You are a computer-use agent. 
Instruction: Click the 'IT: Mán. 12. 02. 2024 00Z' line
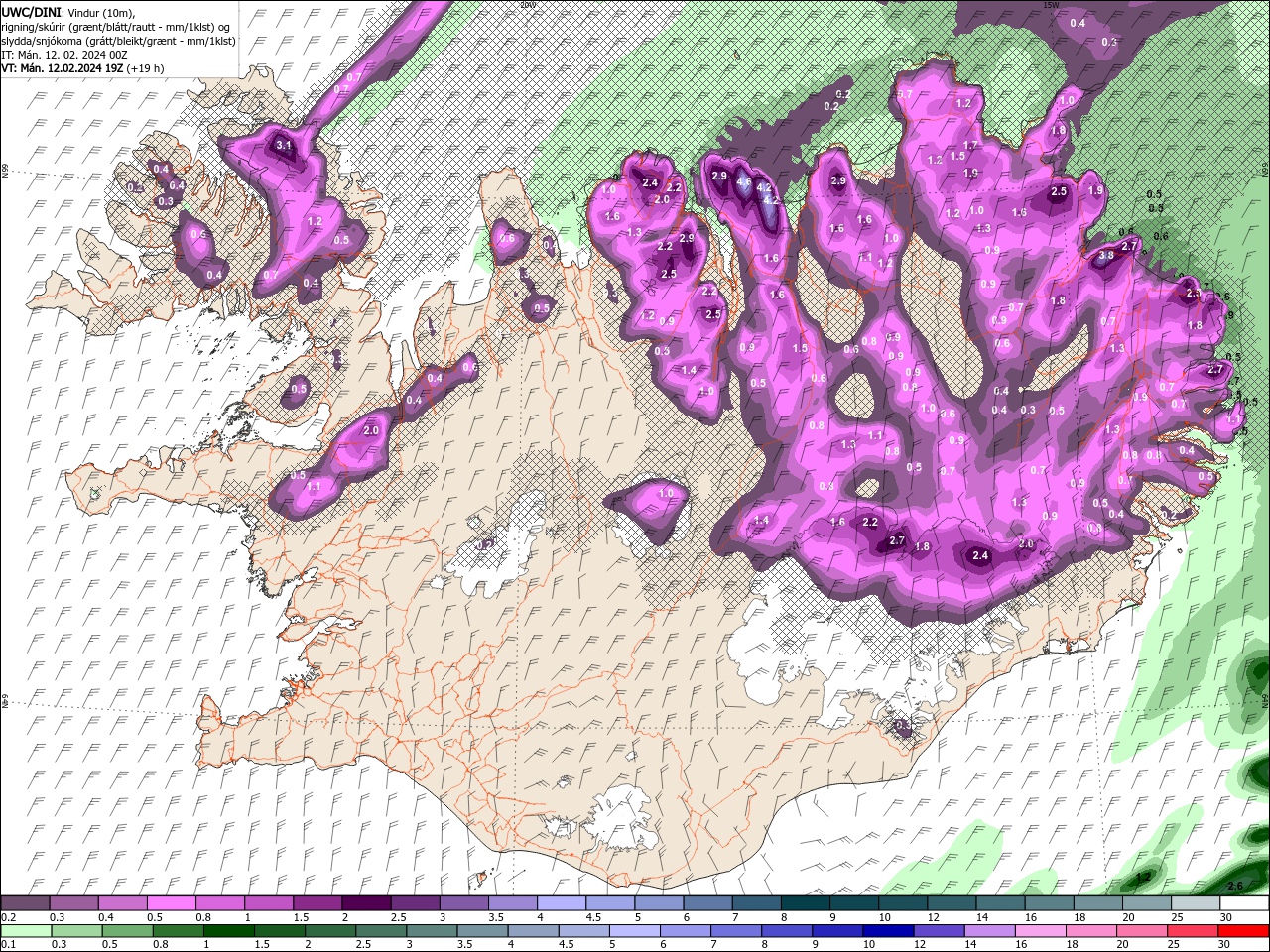(64, 55)
